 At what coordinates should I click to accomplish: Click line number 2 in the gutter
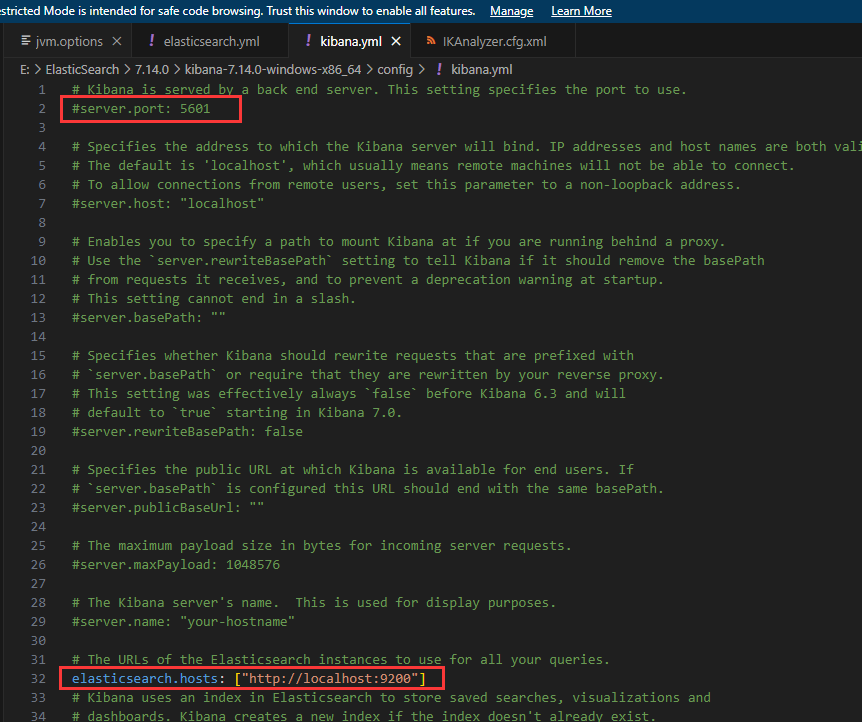tap(42, 109)
